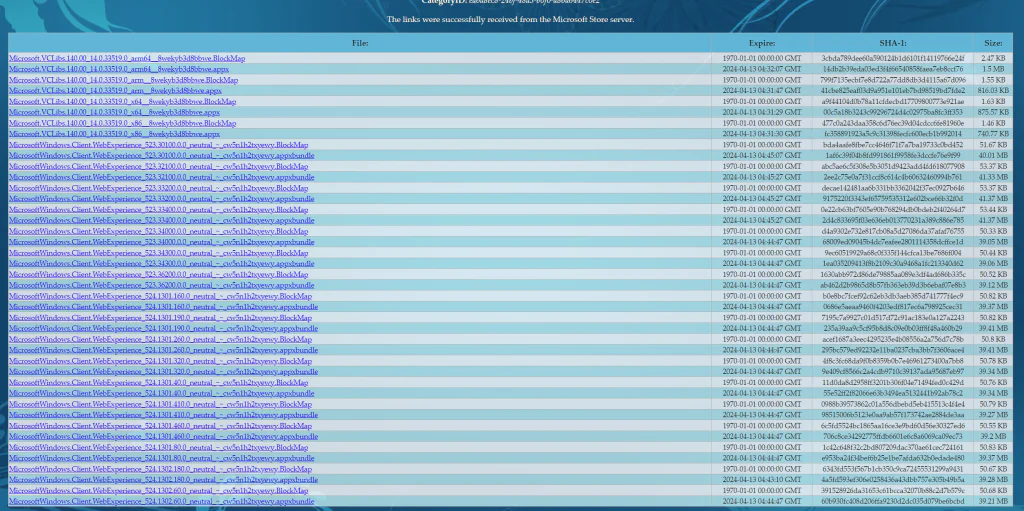Download WebExperience 523.33200.0.0 appxbundle
Image resolution: width=1024 pixels, height=511 pixels.
(161, 199)
